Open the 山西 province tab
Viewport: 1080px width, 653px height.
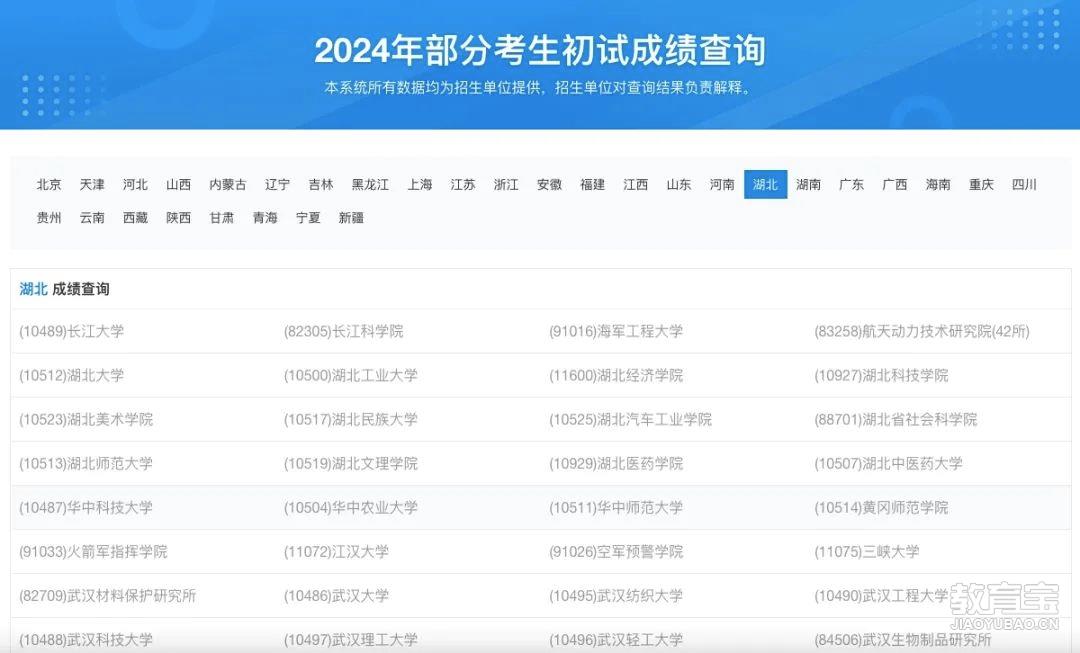tap(178, 185)
